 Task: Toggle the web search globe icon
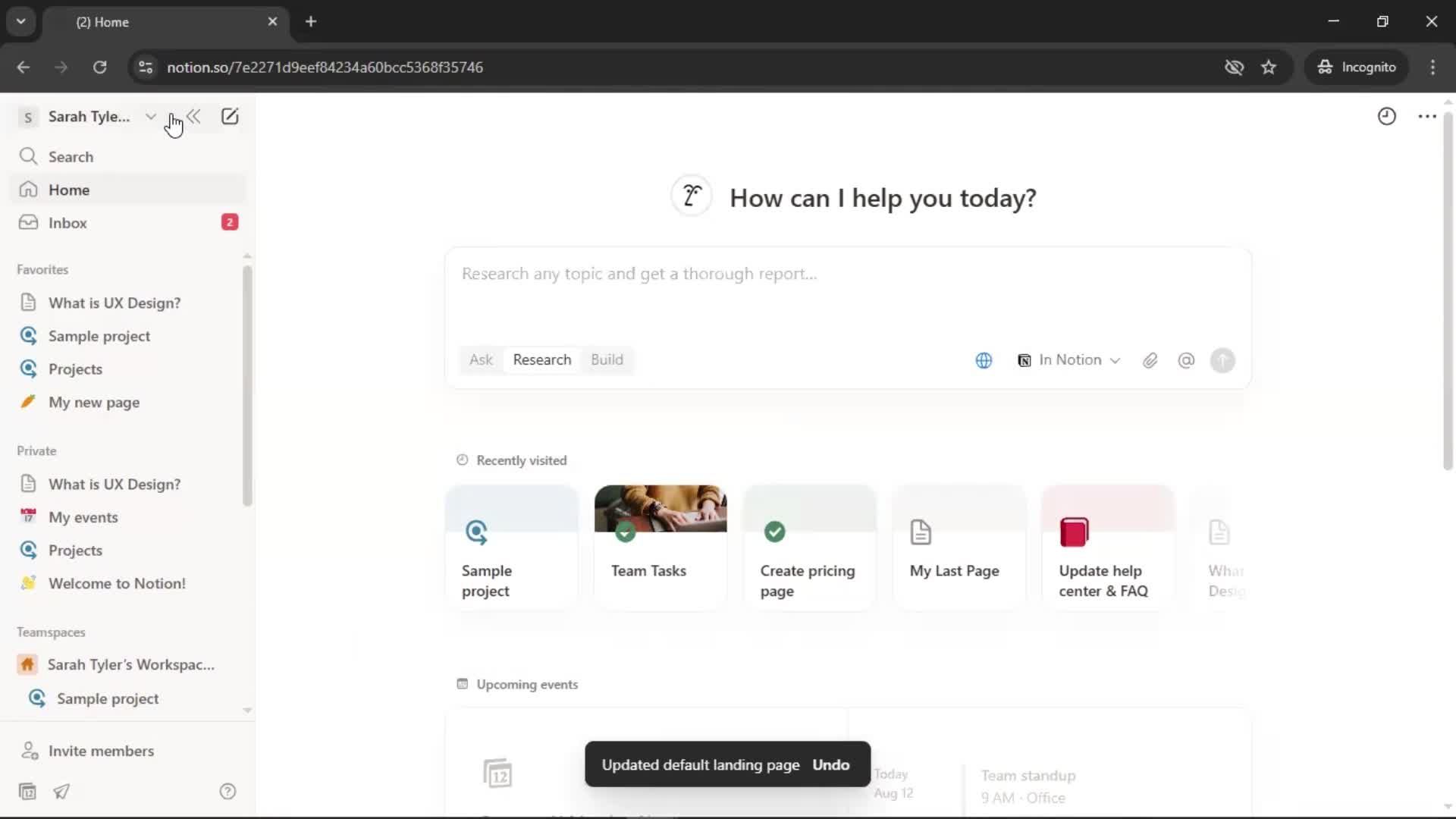pos(984,361)
